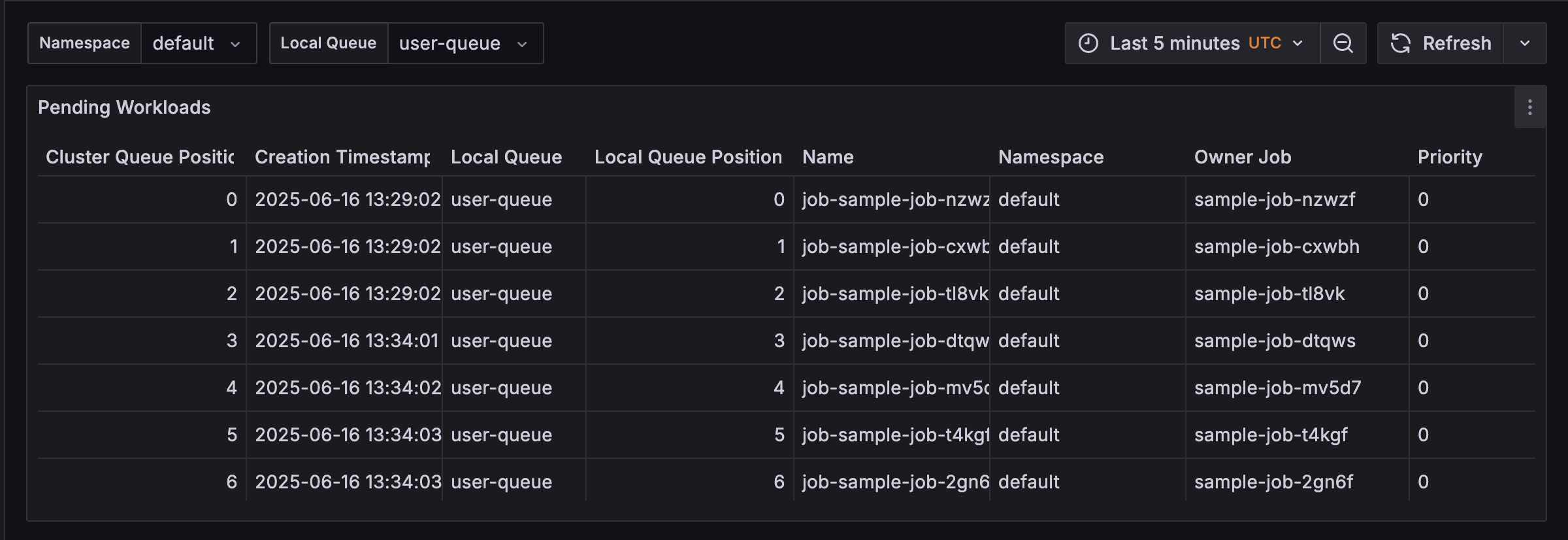
Task: Sort by Priority column header
Action: (x=1449, y=157)
